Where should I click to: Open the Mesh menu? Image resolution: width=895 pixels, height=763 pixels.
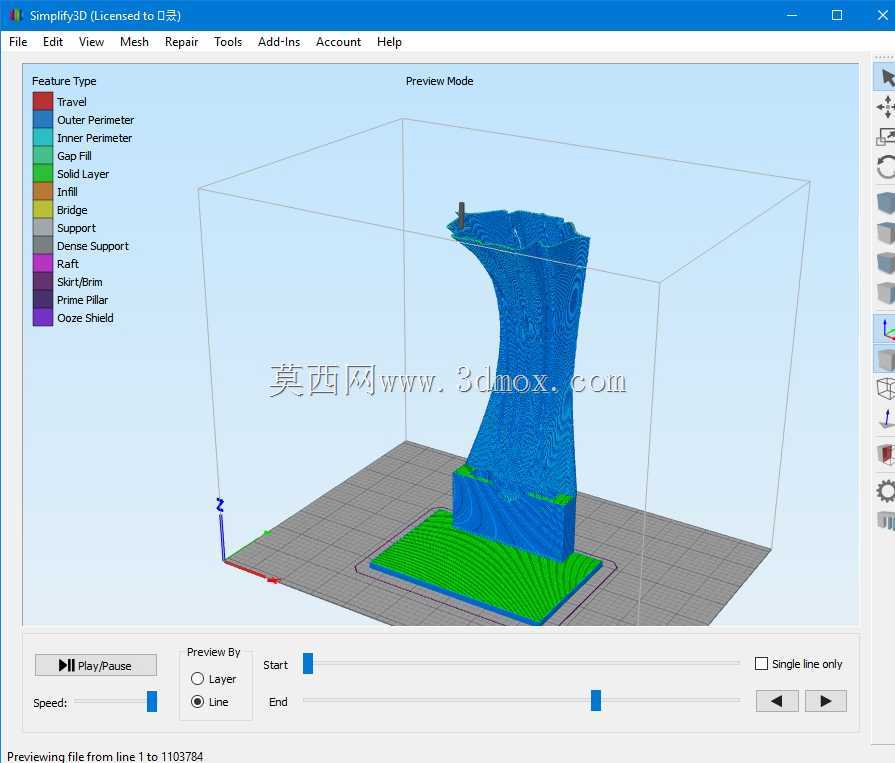(134, 42)
